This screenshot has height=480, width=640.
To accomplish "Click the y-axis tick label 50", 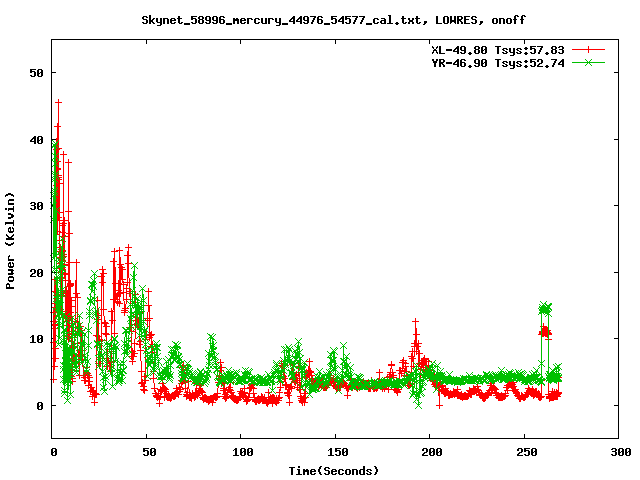I will coord(36,73).
